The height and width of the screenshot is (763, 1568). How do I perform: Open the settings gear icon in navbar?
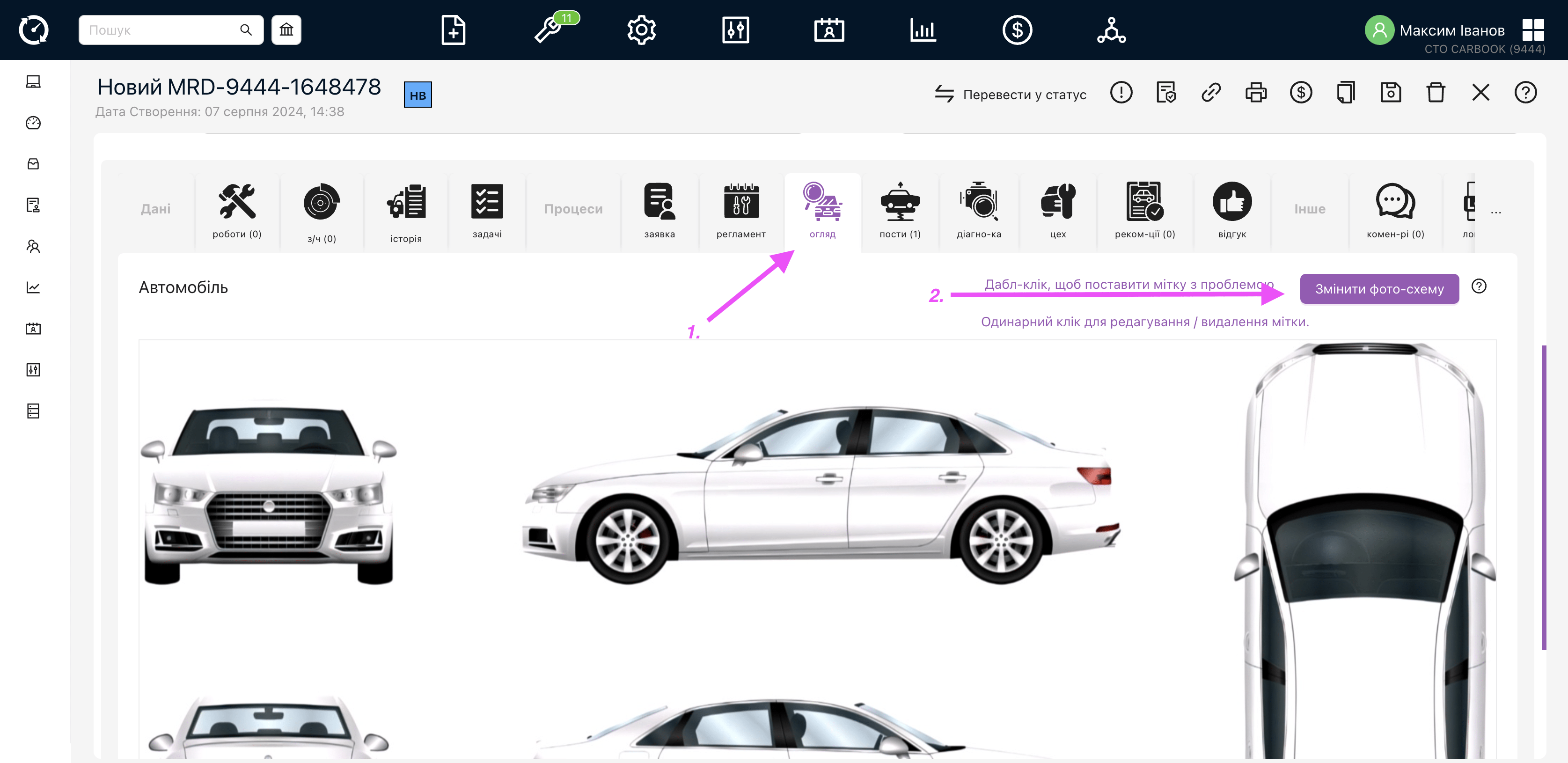(642, 30)
